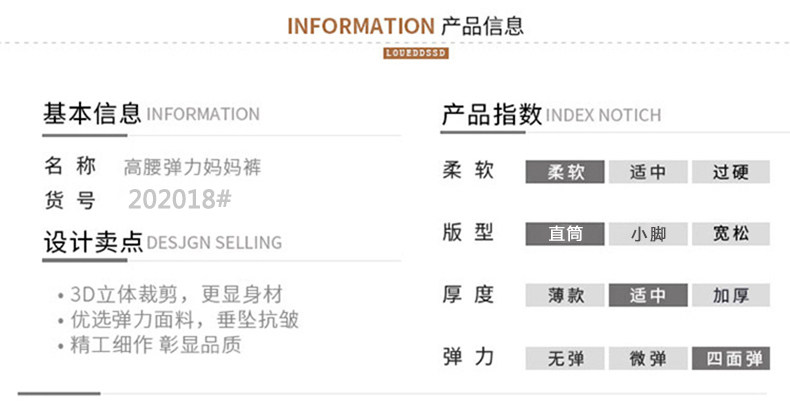This screenshot has height=404, width=790.
Task: Click the item number 202018#
Action: pyautogui.click(x=180, y=199)
